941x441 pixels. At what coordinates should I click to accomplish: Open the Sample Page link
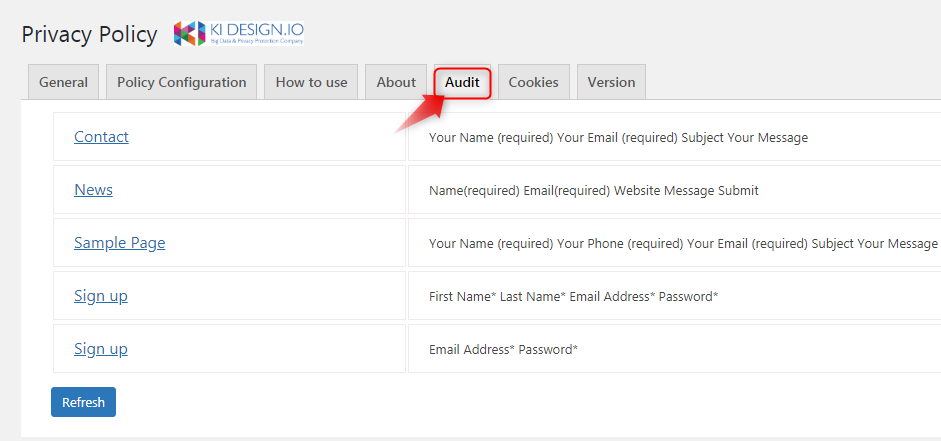(x=120, y=243)
